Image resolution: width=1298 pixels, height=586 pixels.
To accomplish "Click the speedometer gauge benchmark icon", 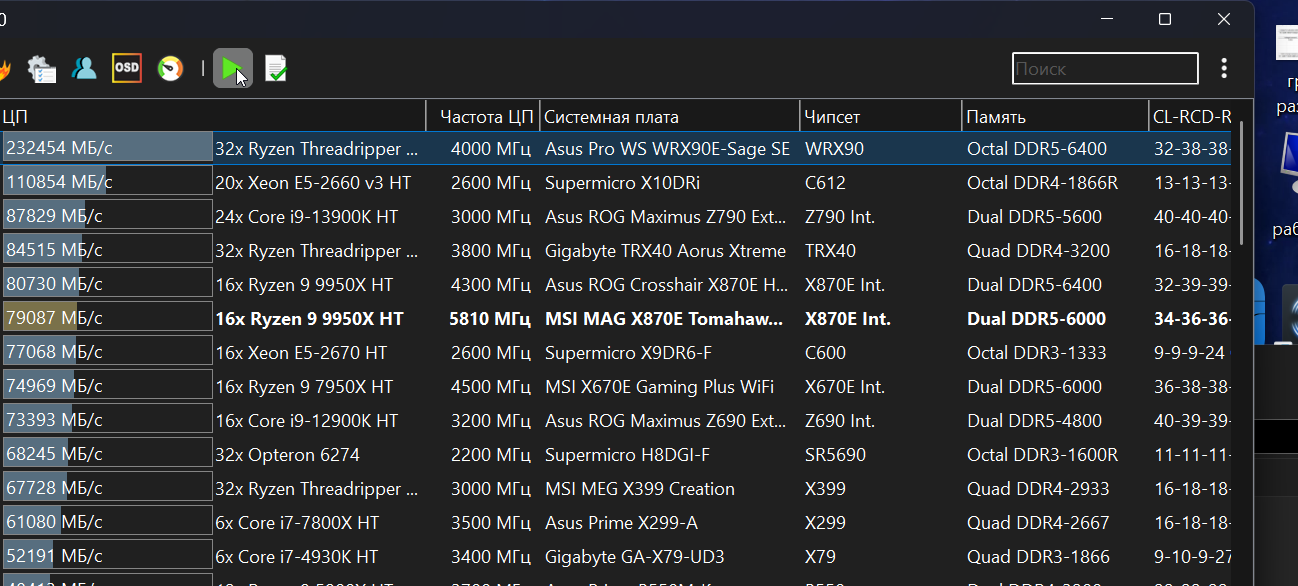I will coord(169,68).
